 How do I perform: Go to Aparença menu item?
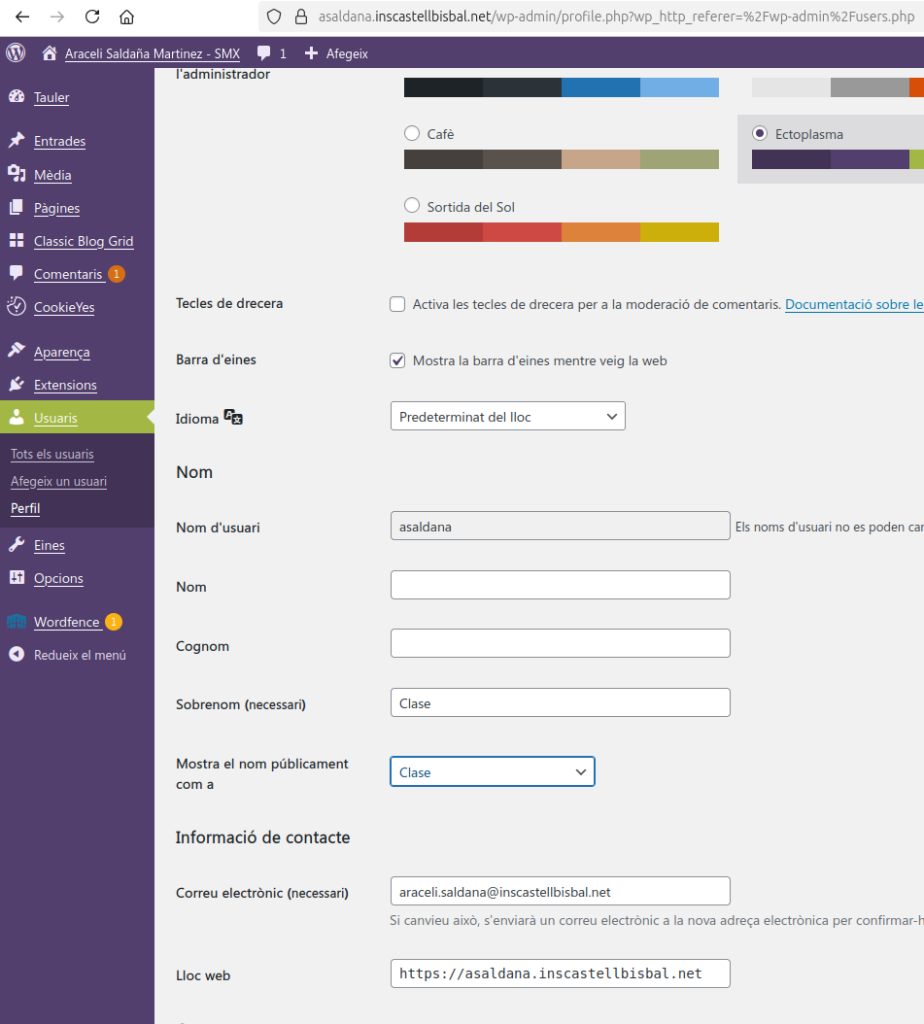pos(61,352)
